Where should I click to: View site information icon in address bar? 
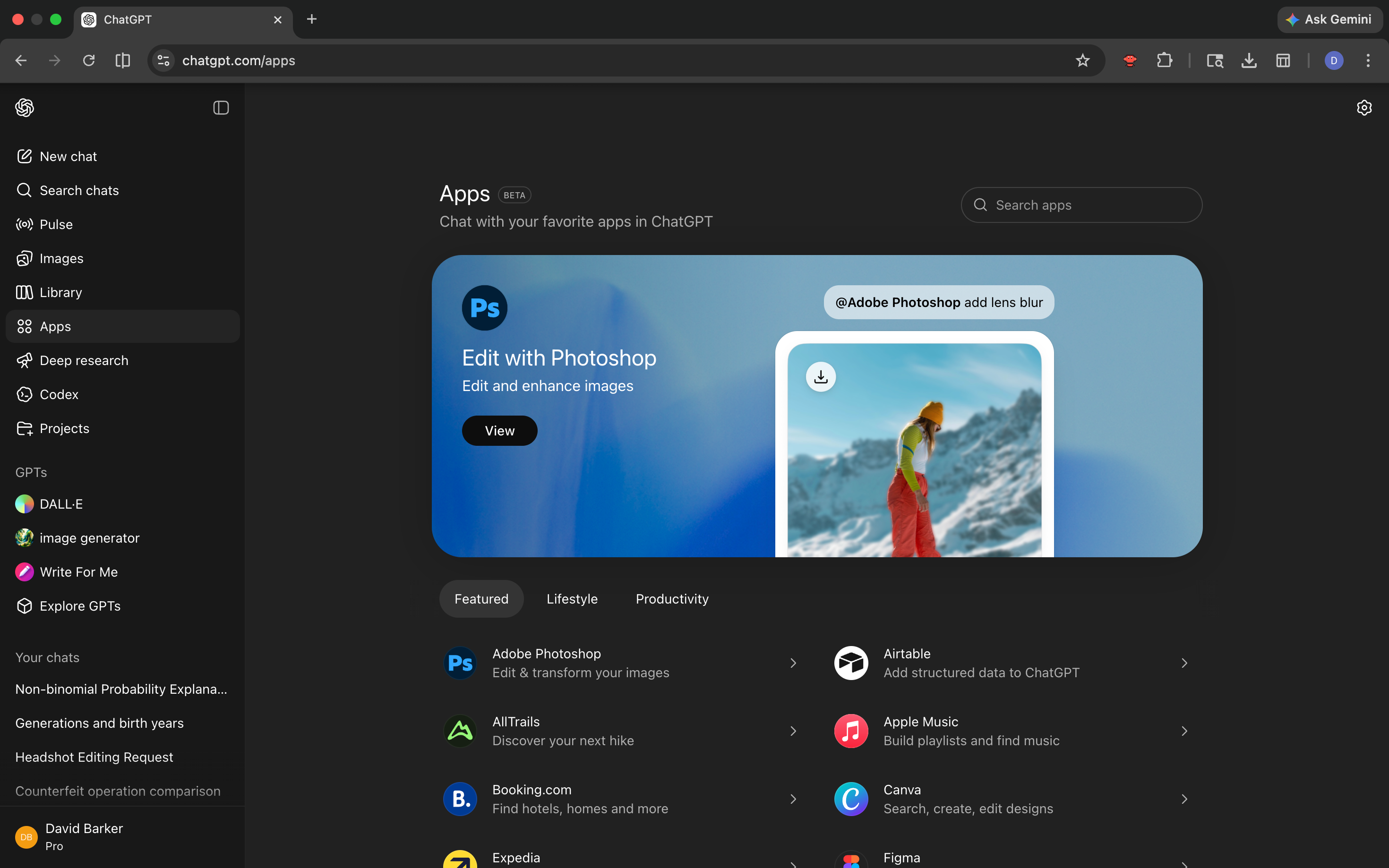tap(163, 60)
